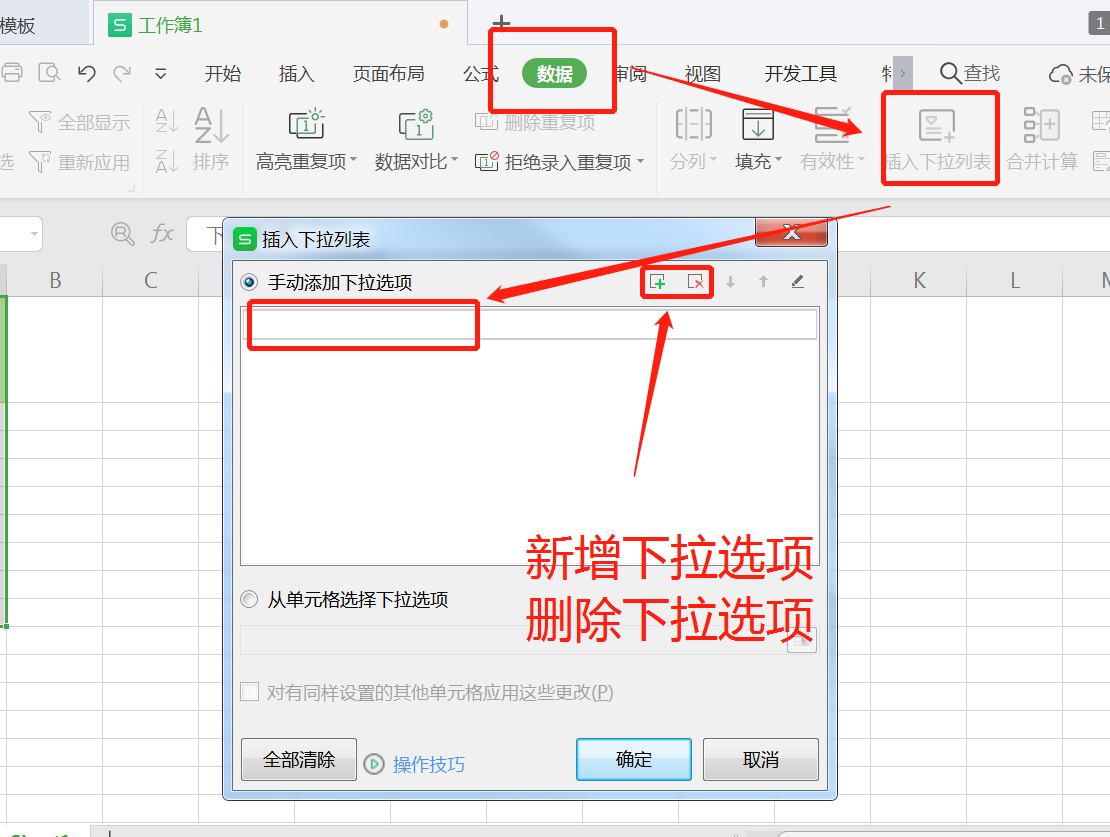Image resolution: width=1110 pixels, height=837 pixels.
Task: Click the 填充 fill icon
Action: click(x=757, y=125)
